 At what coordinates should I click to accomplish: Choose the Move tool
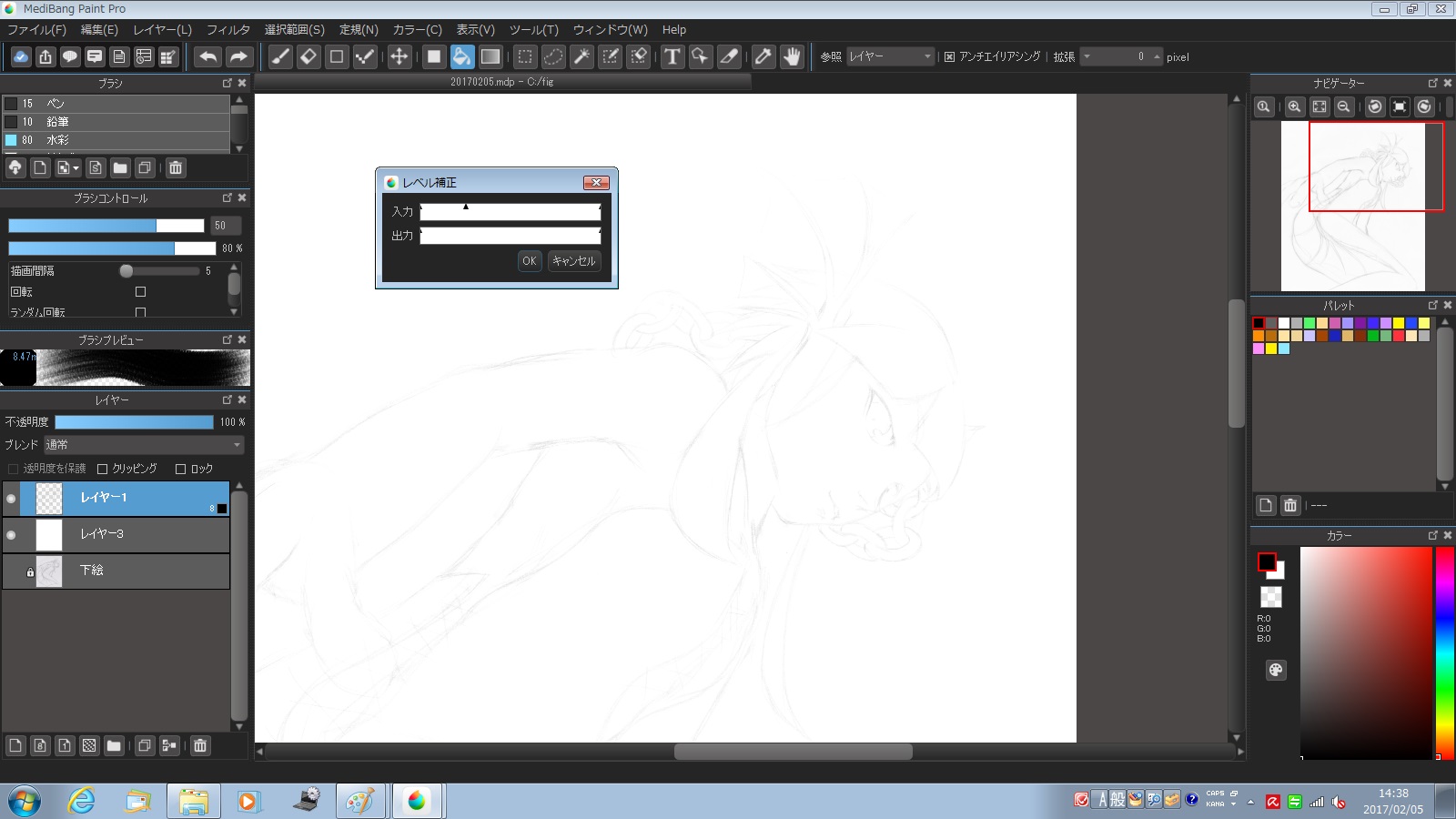(x=399, y=56)
